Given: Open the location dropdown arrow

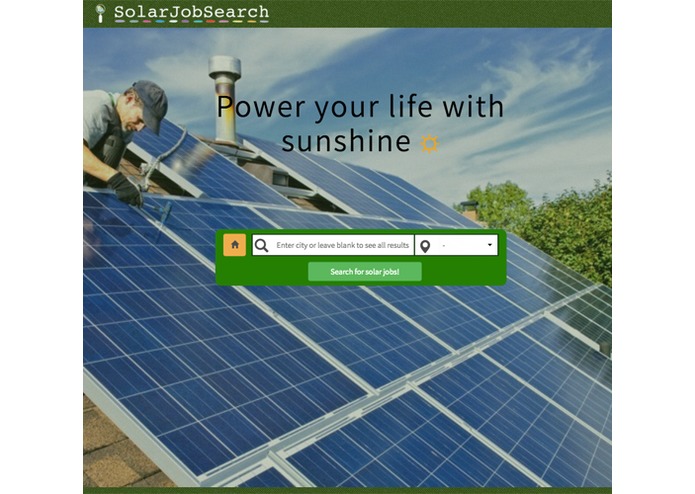Looking at the screenshot, I should pyautogui.click(x=490, y=245).
